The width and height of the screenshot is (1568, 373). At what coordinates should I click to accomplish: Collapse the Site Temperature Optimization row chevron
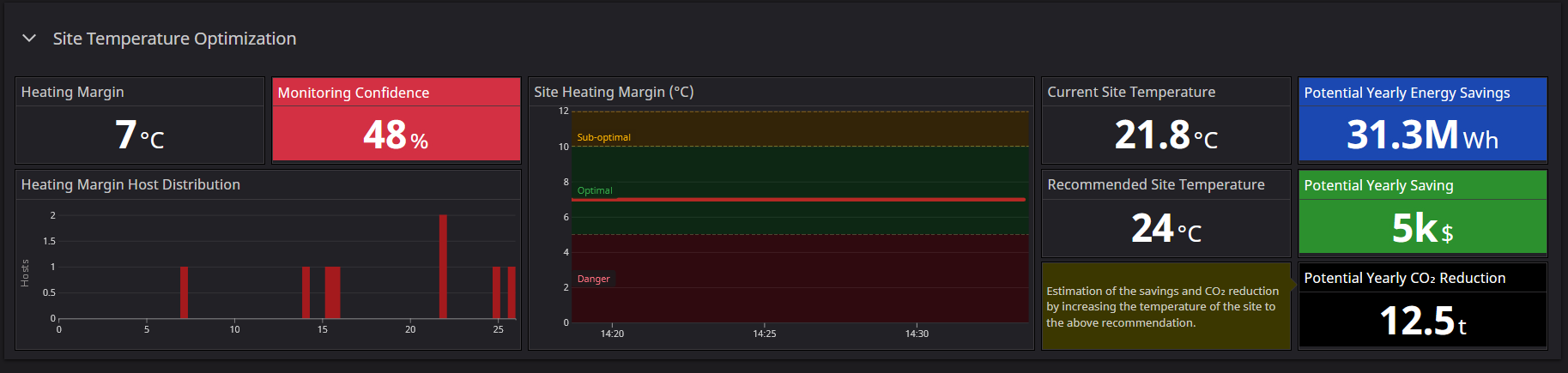pyautogui.click(x=29, y=39)
